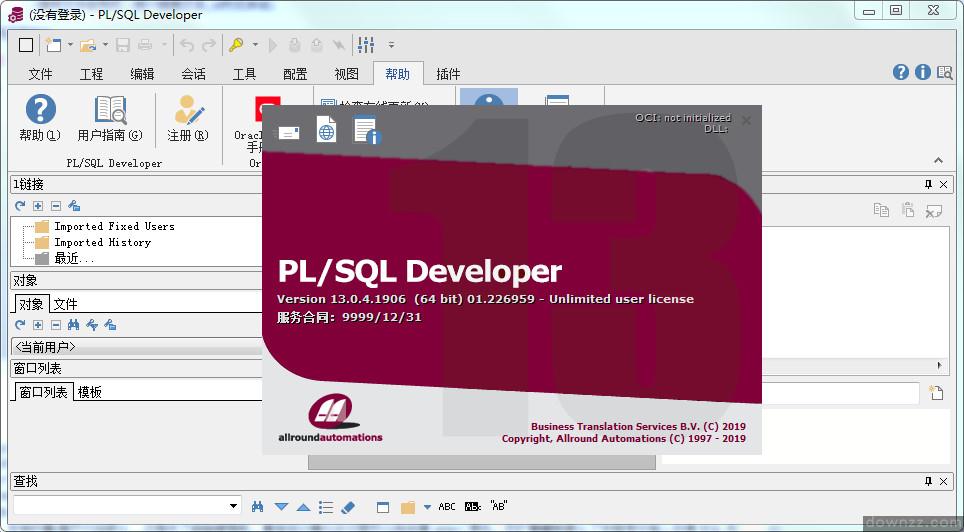The height and width of the screenshot is (532, 964).
Task: Click the find-in-document icon at top right
Action: tap(944, 73)
